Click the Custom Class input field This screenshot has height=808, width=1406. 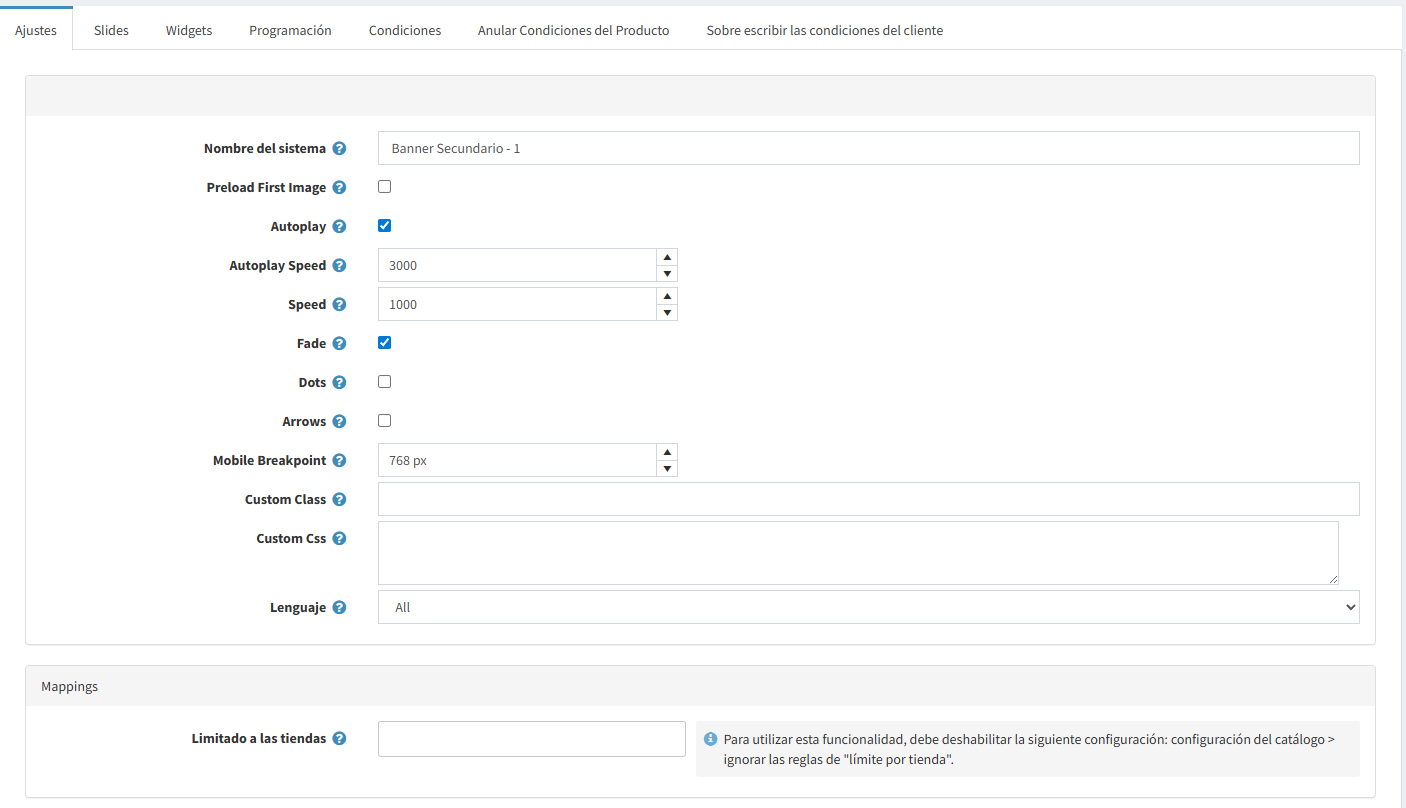pyautogui.click(x=868, y=499)
